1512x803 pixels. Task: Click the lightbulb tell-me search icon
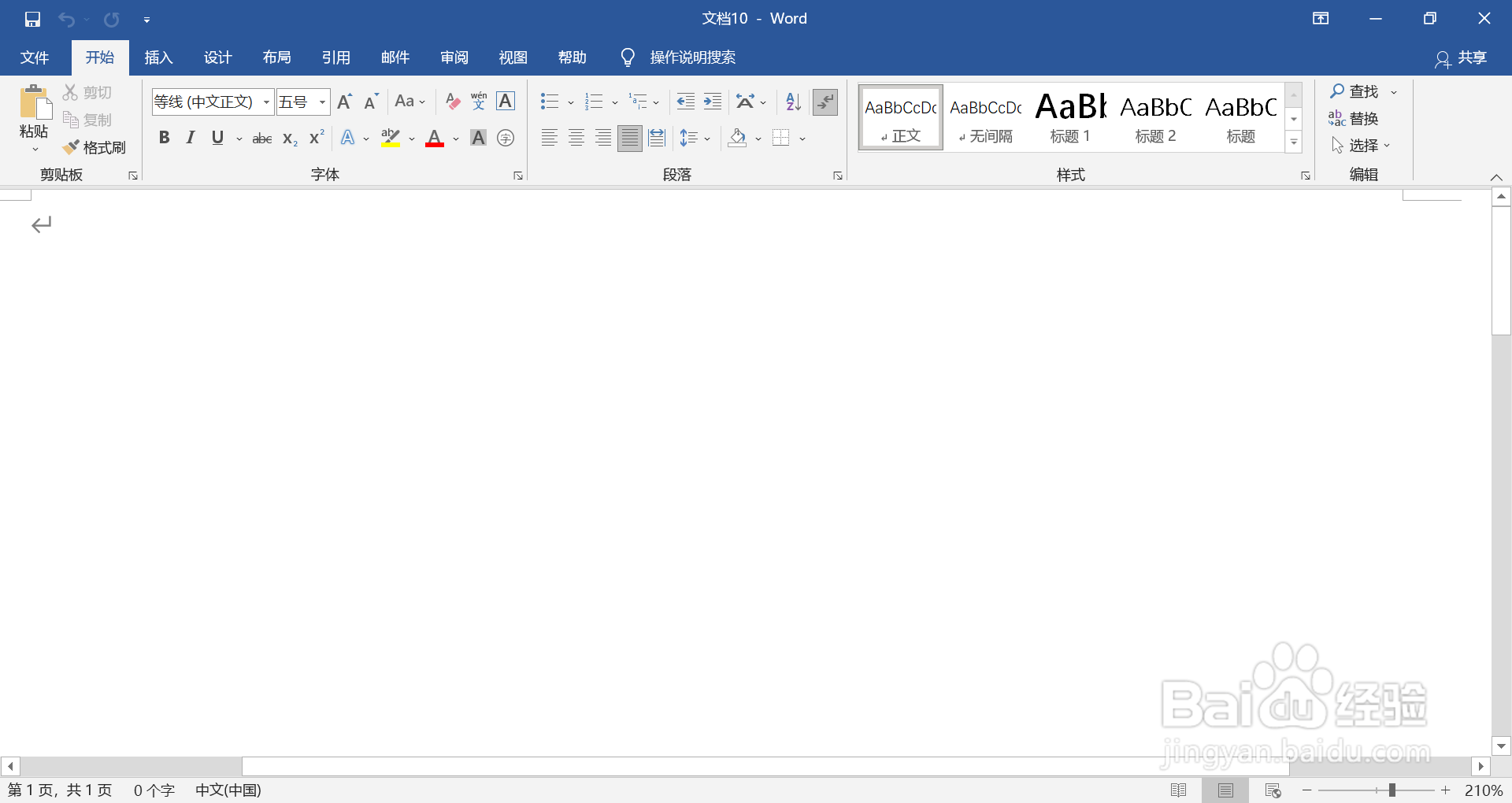(628, 57)
